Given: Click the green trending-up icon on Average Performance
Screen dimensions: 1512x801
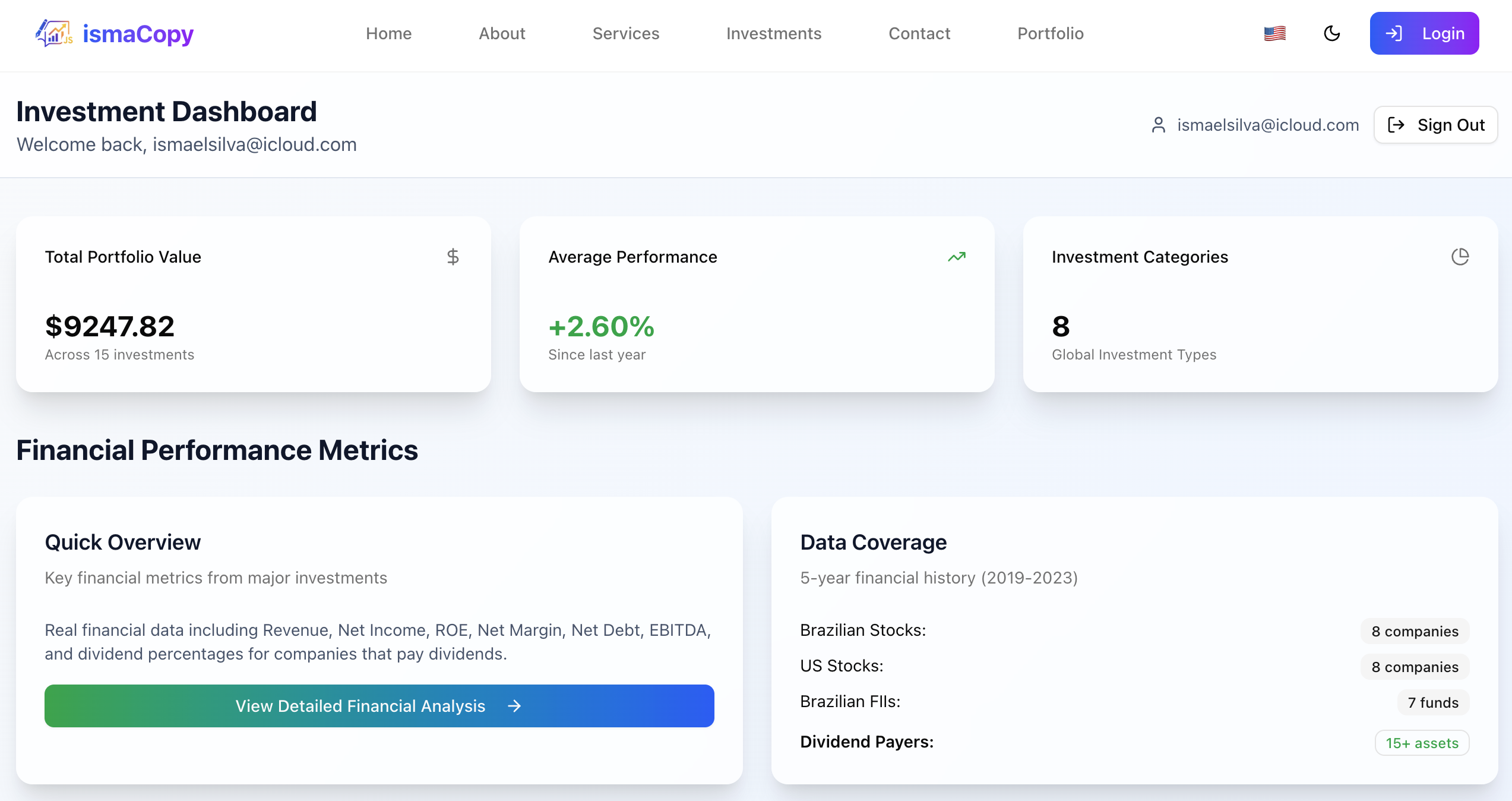Looking at the screenshot, I should pos(956,257).
